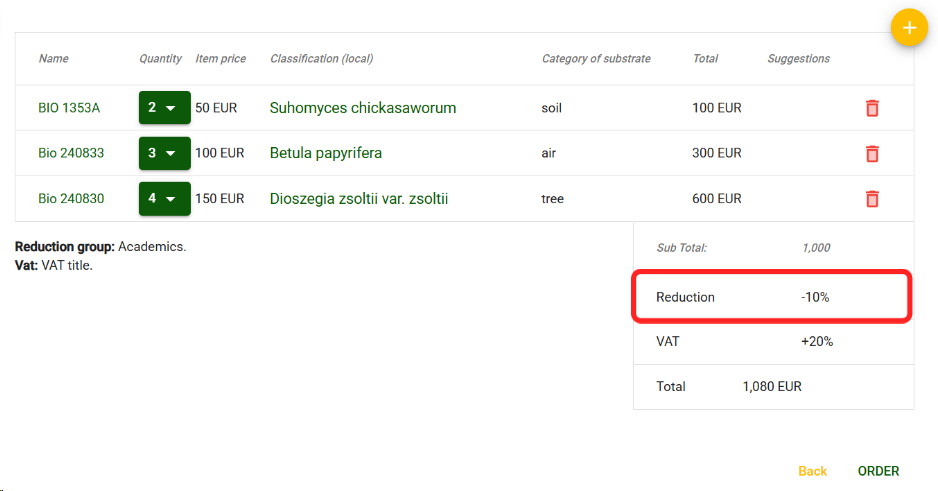Click the VAT +20% row
Viewport: 938px width, 491px height.
point(771,341)
